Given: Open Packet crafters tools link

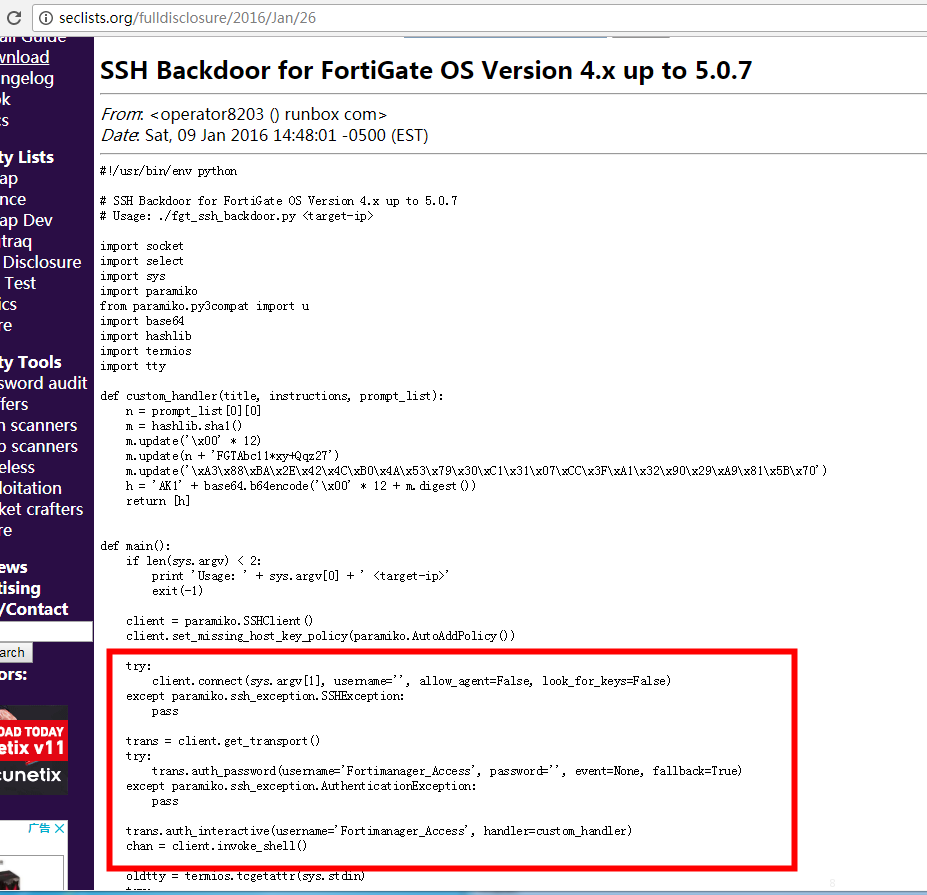Looking at the screenshot, I should (x=41, y=510).
